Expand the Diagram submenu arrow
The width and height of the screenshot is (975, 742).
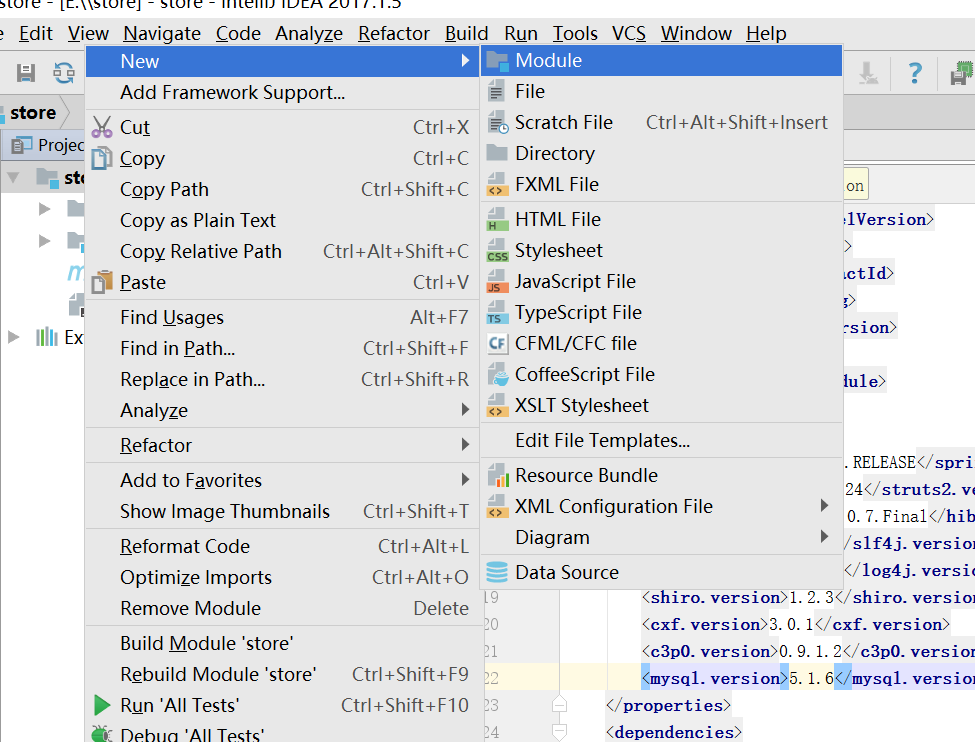pos(825,536)
